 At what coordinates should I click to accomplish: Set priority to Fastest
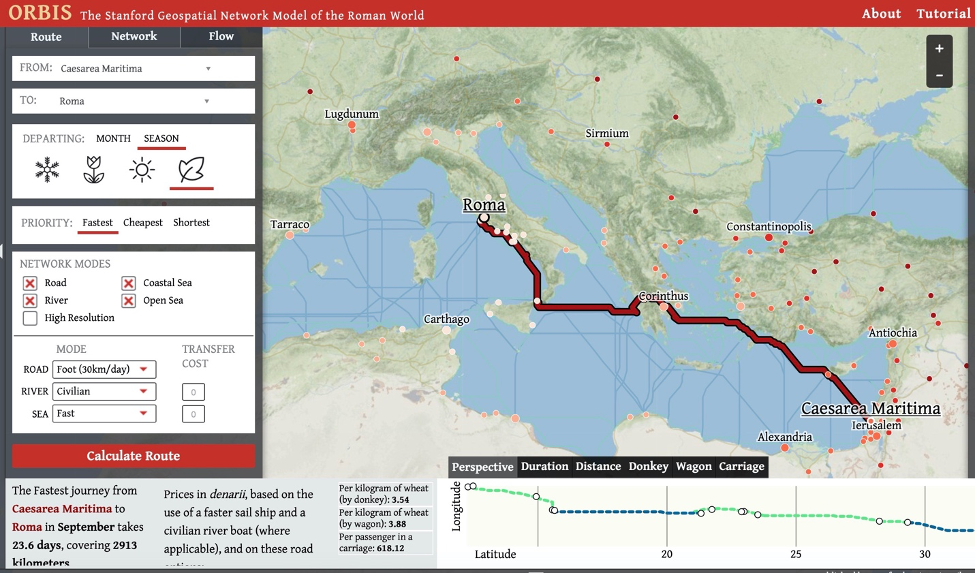pos(97,222)
